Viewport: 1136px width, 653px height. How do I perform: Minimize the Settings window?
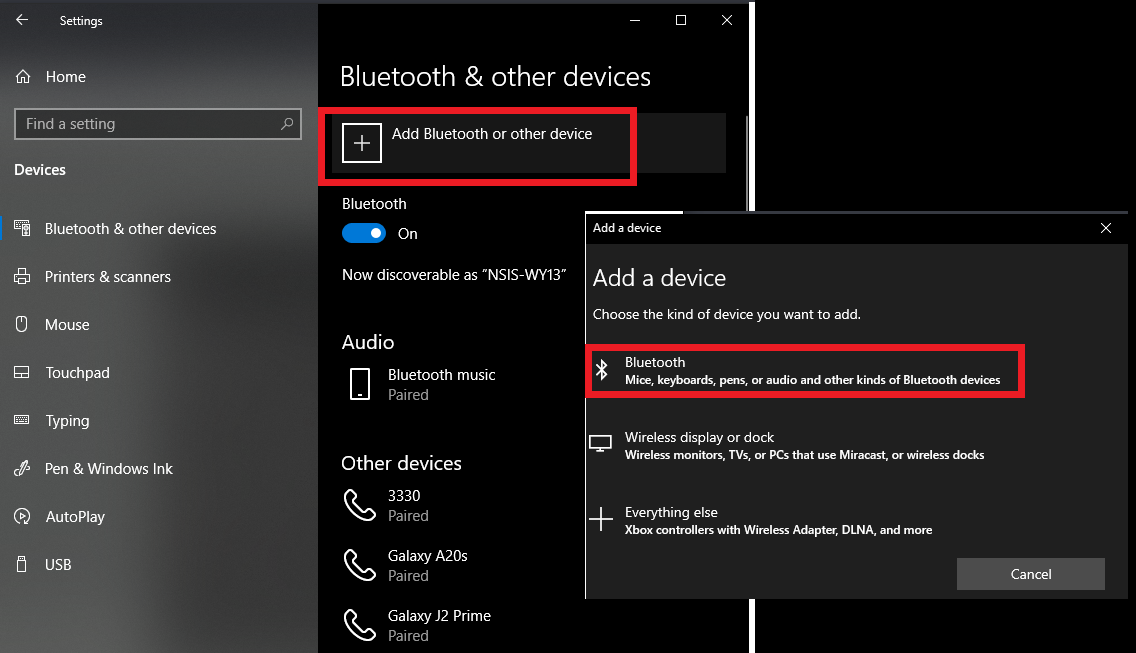click(635, 20)
